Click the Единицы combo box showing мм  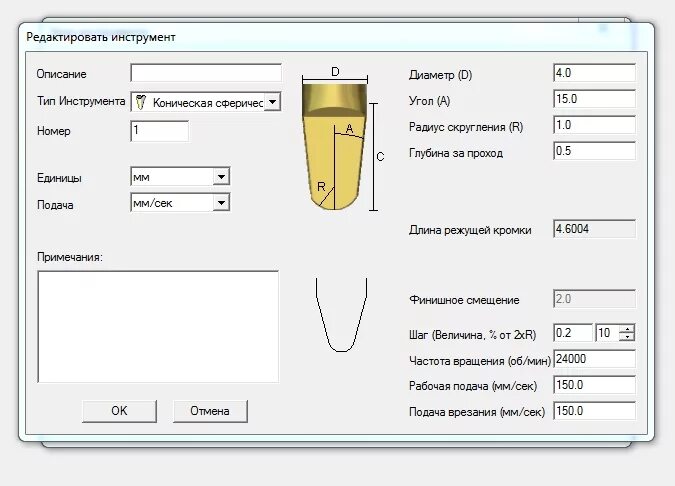(180, 176)
